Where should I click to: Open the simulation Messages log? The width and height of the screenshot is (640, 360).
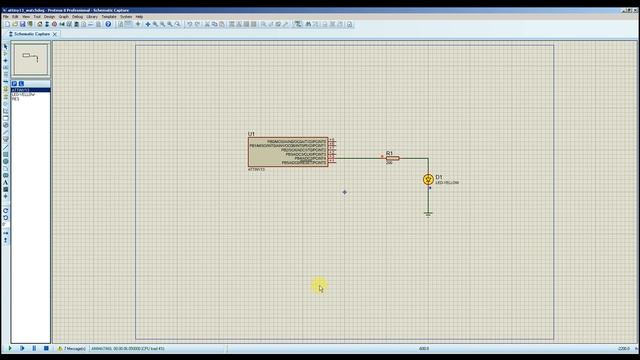point(72,349)
